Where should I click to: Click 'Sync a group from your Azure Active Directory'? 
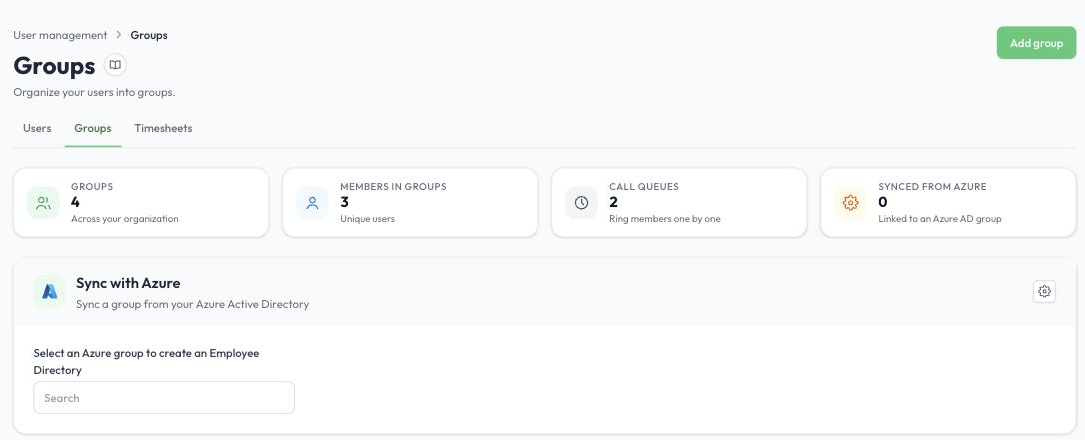click(192, 304)
